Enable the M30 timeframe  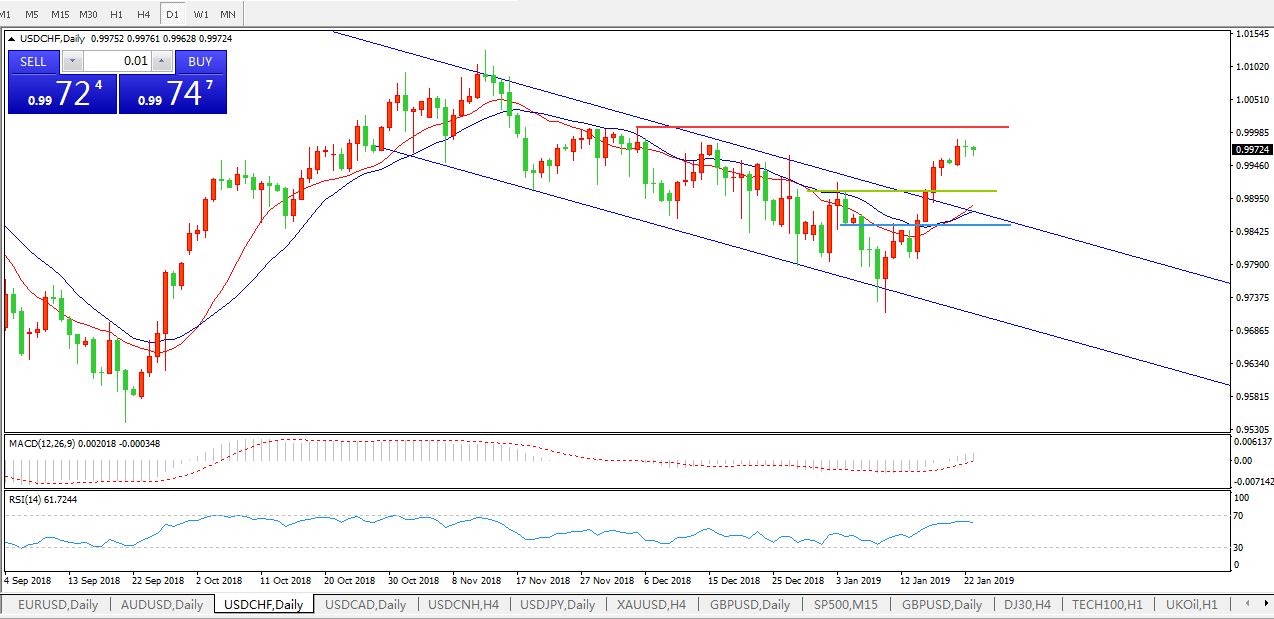point(89,14)
